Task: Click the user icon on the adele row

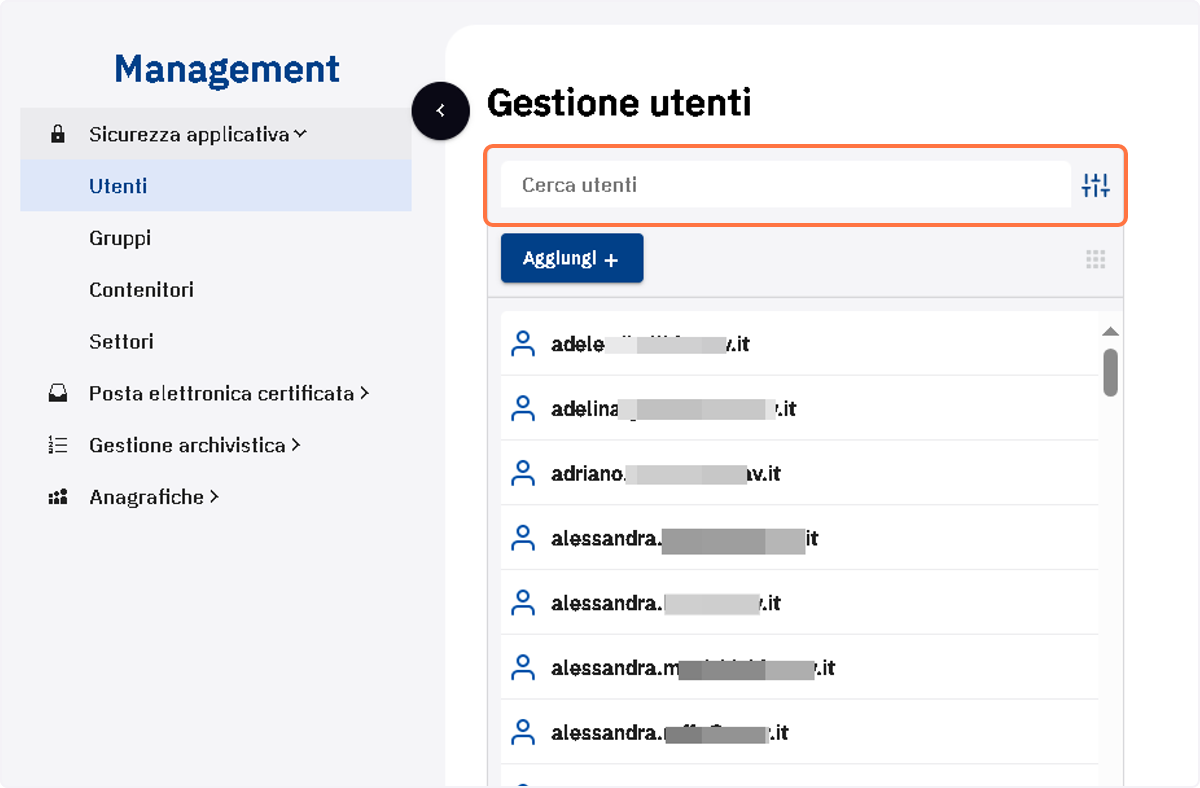Action: [x=523, y=344]
